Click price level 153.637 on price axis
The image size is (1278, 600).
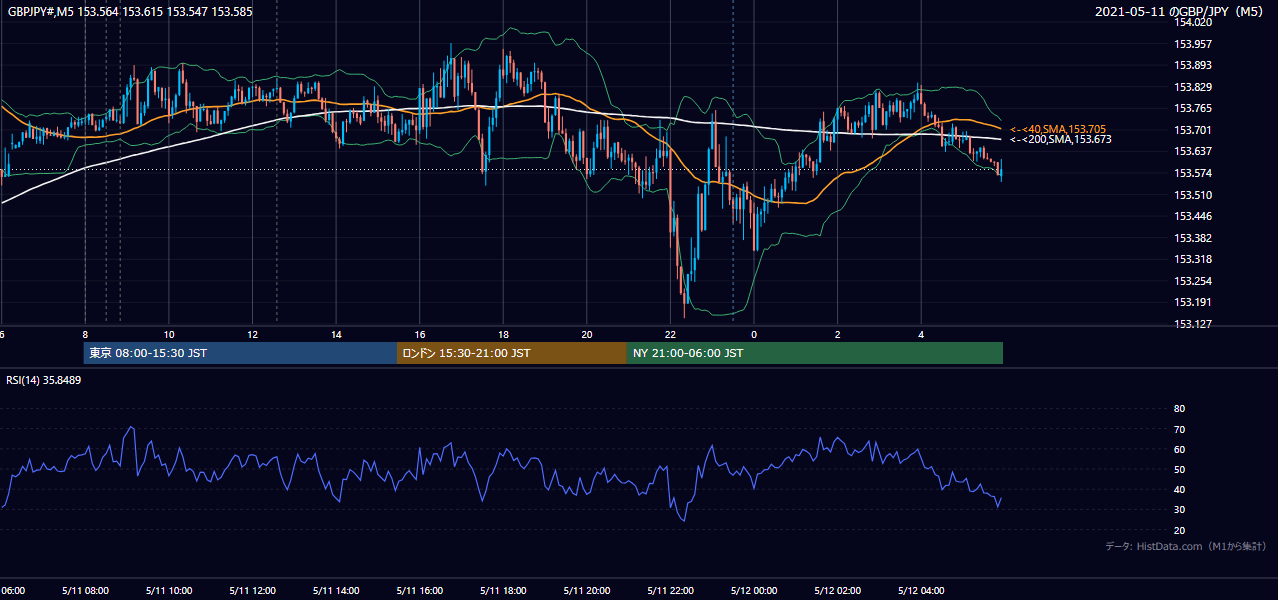pos(1193,151)
